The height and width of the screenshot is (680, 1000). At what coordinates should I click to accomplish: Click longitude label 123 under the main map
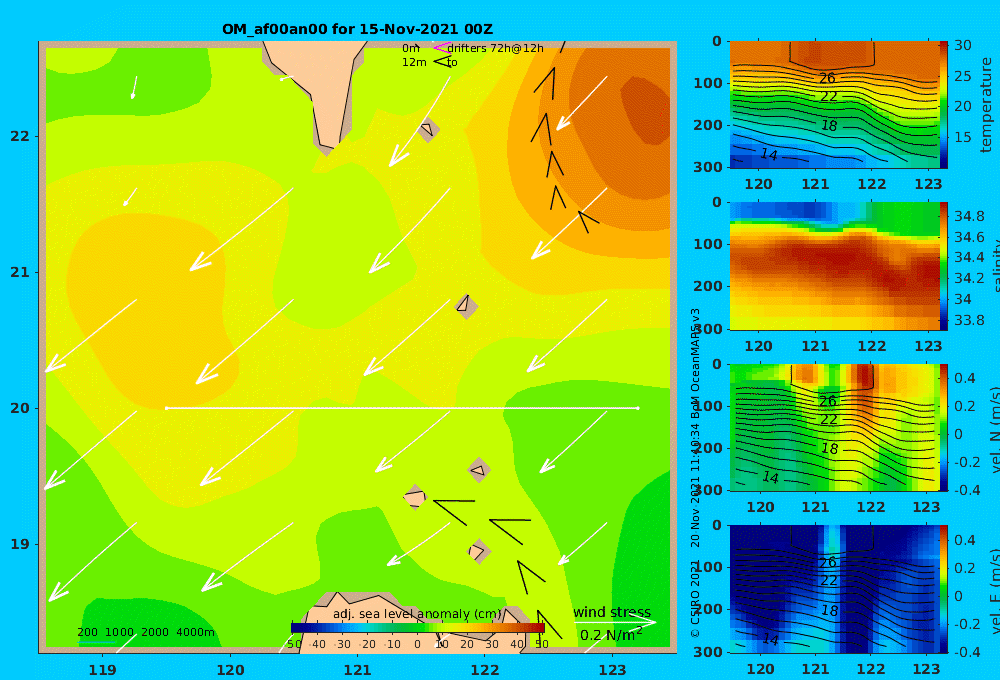click(x=613, y=670)
